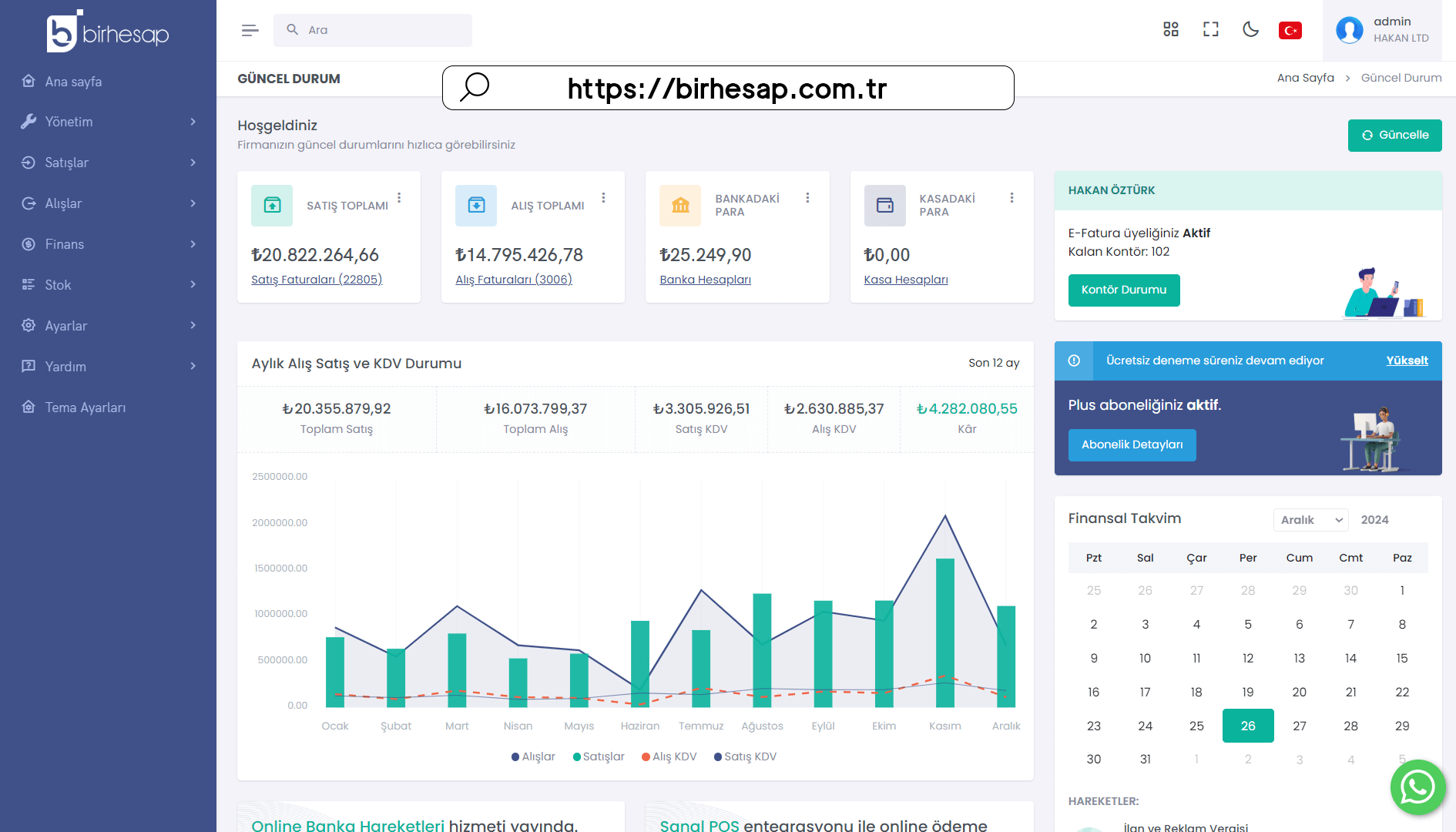Open the Aralık month dropdown
The image size is (1456, 832).
(x=1310, y=520)
